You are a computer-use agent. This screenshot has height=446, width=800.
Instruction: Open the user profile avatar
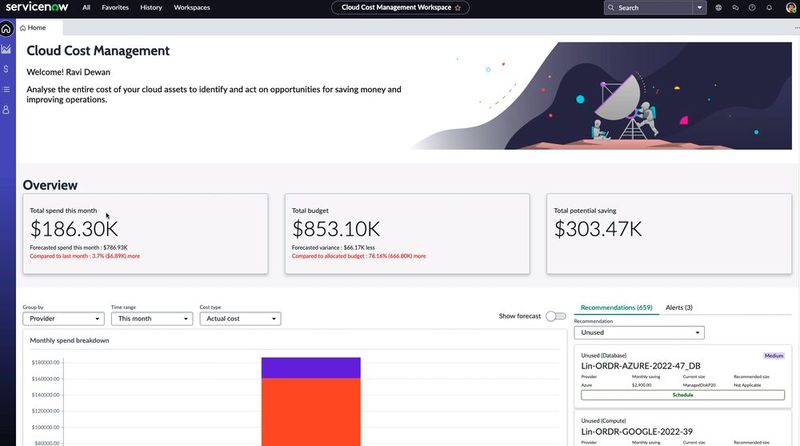click(x=791, y=8)
